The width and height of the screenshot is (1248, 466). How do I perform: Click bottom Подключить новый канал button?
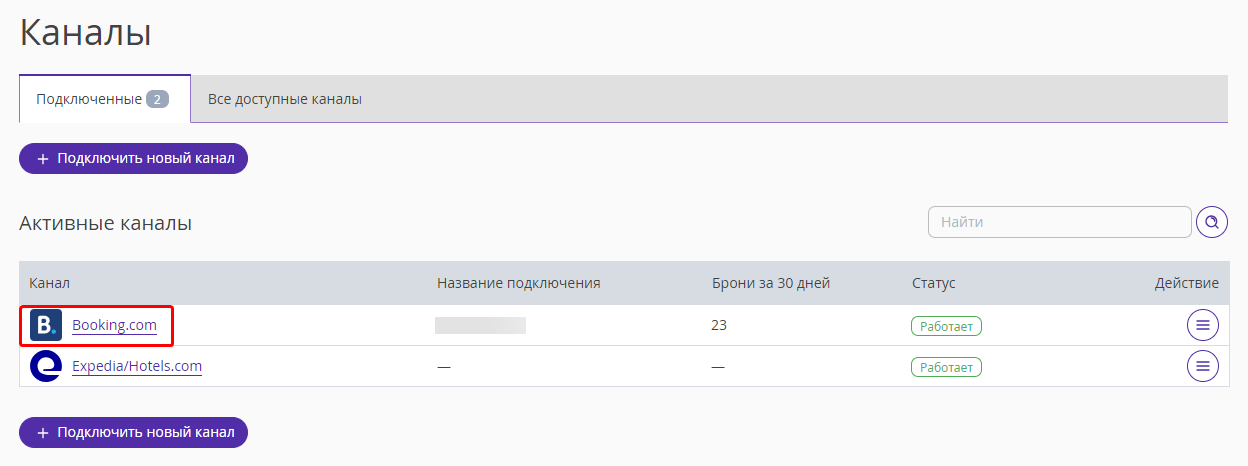(133, 432)
